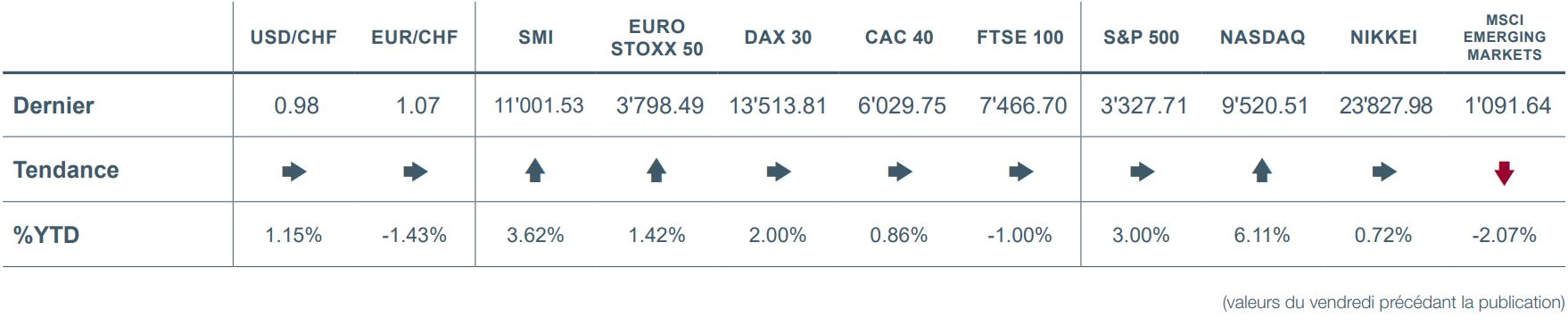Select the SMI column header
Image resolution: width=1568 pixels, height=326 pixels.
coord(536,38)
